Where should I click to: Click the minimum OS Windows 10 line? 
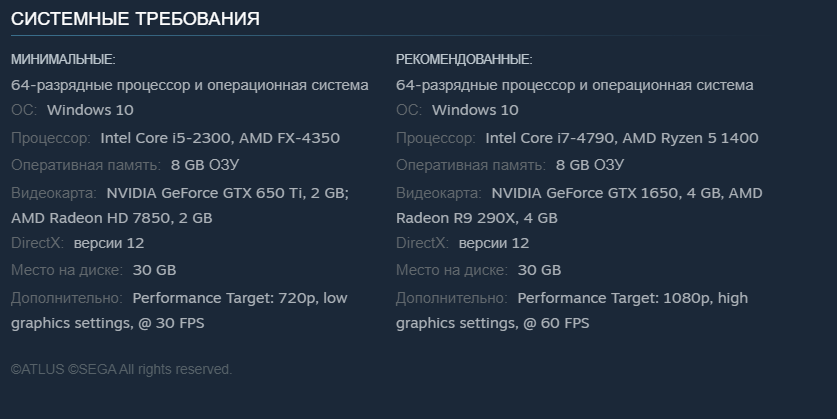tap(72, 110)
